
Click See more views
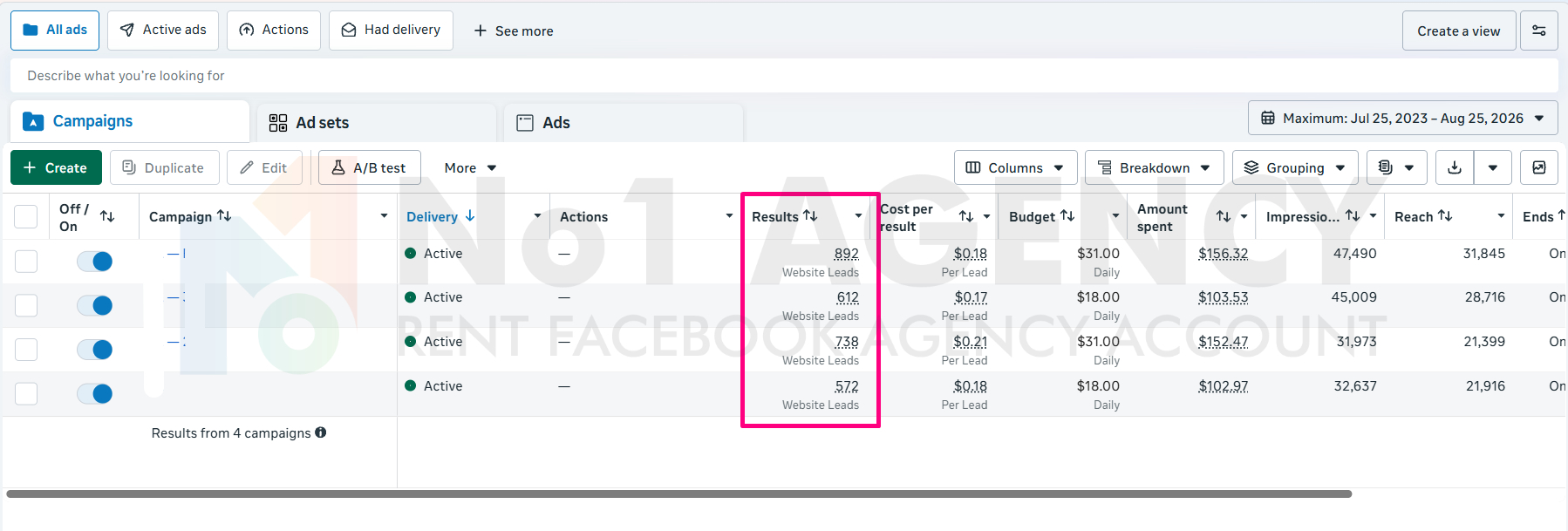click(513, 31)
